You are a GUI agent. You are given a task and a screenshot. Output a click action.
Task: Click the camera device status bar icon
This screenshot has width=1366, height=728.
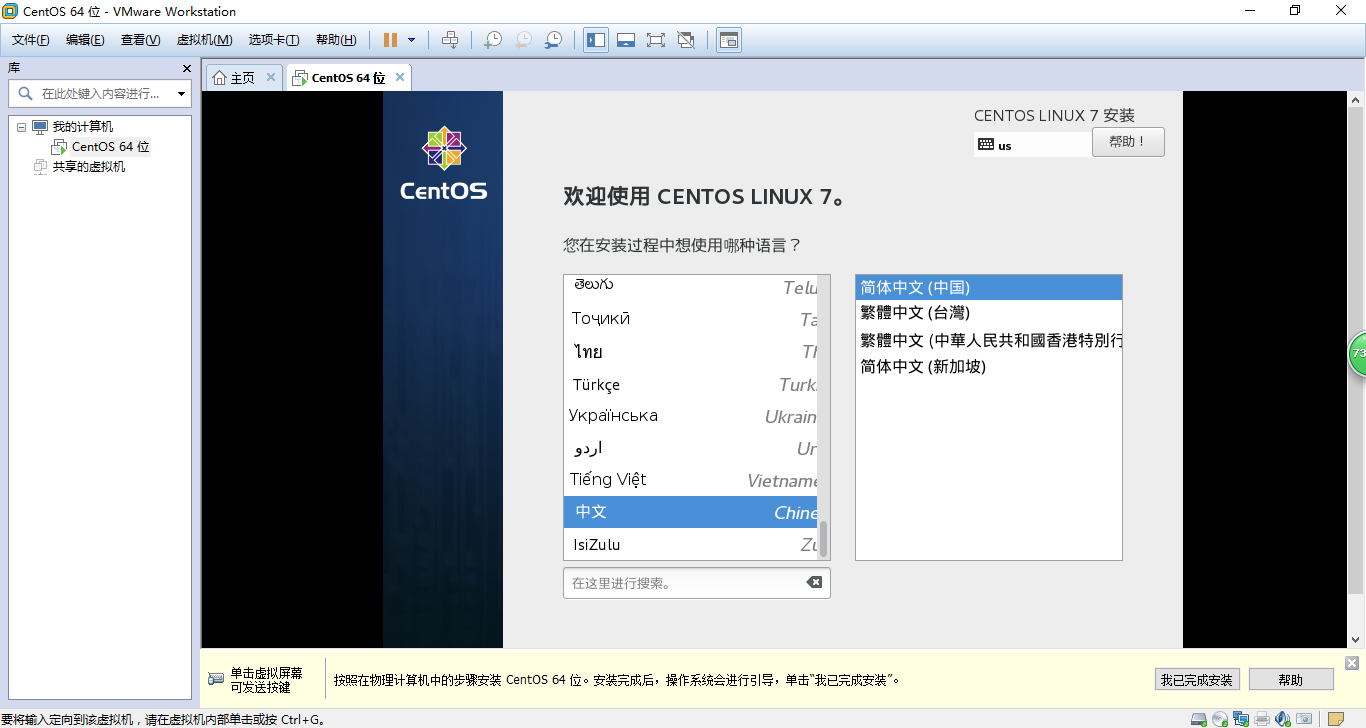pyautogui.click(x=1304, y=719)
